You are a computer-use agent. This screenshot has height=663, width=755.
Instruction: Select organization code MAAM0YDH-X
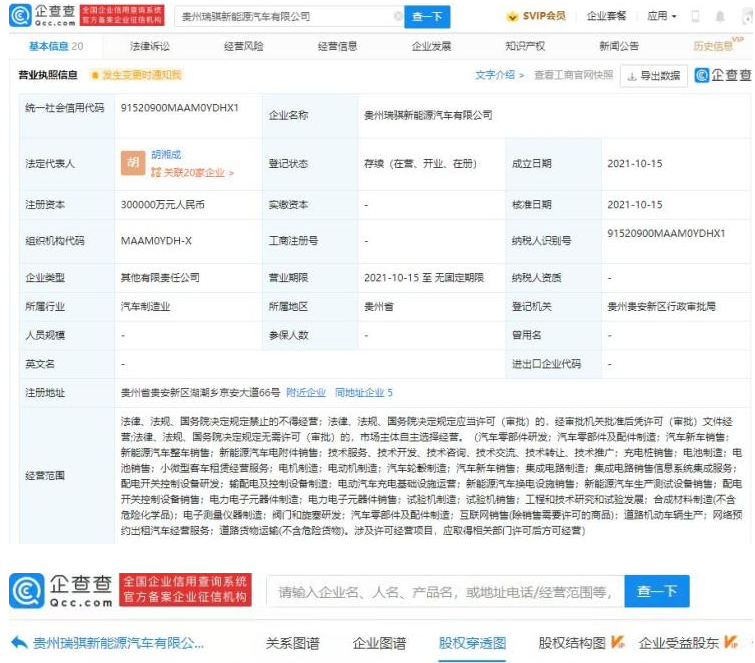156,241
